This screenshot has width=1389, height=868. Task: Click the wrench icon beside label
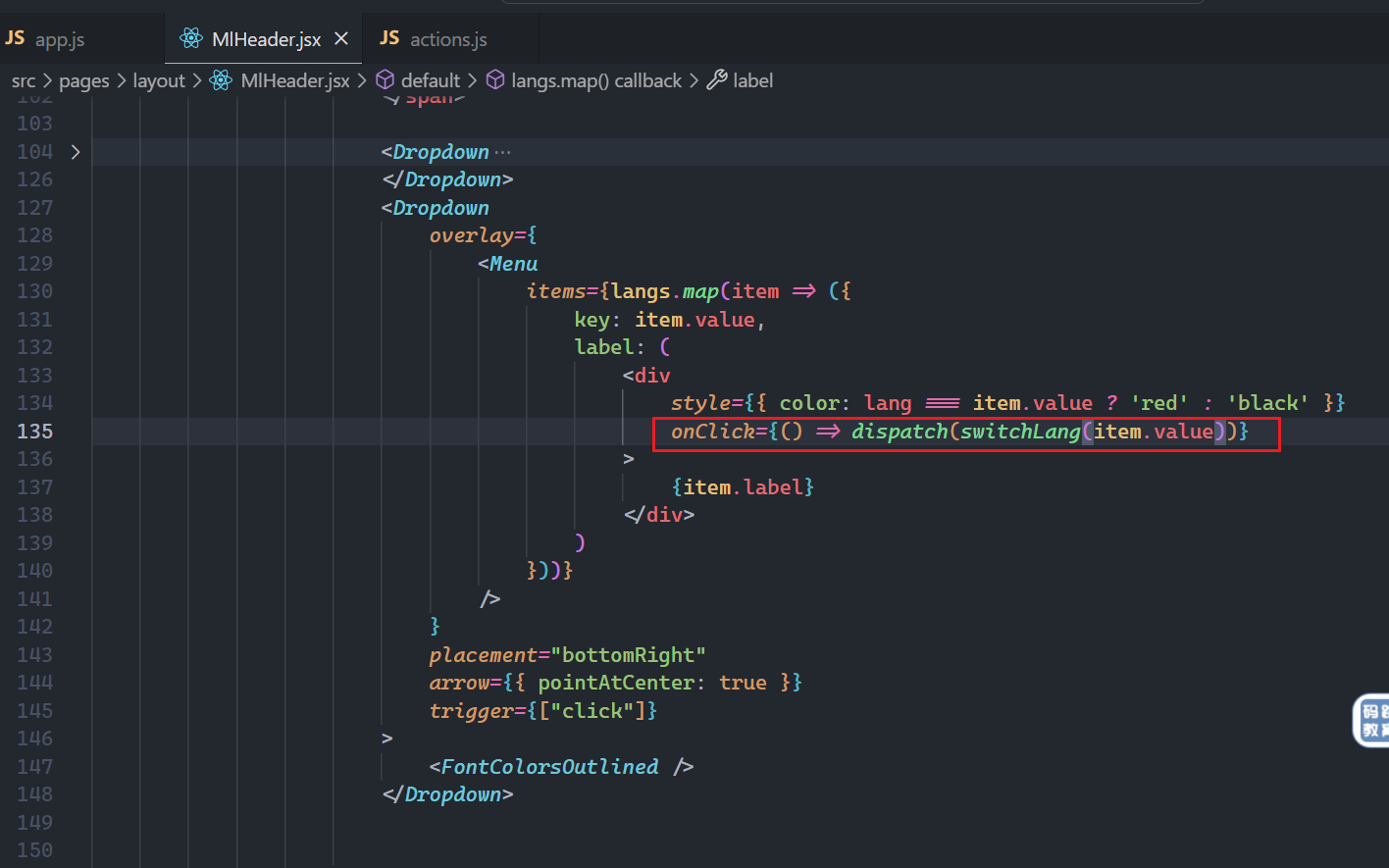point(717,79)
